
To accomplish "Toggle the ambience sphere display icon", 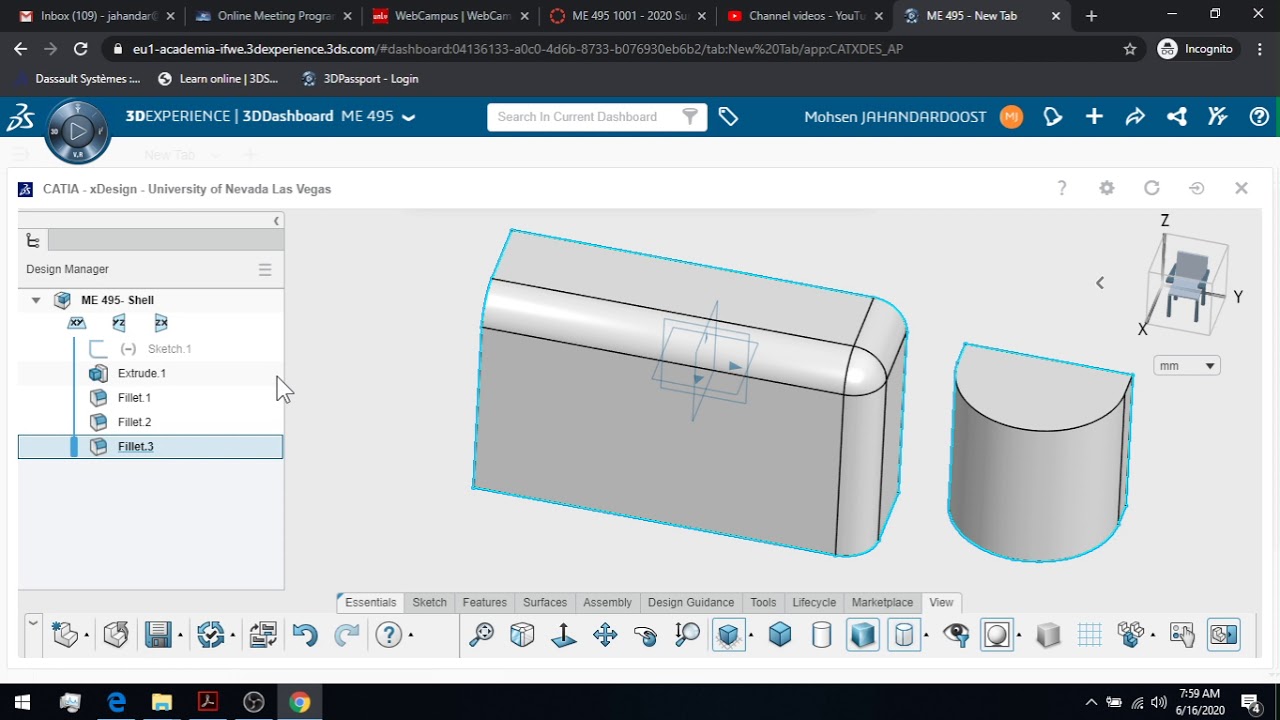I will [x=997, y=634].
